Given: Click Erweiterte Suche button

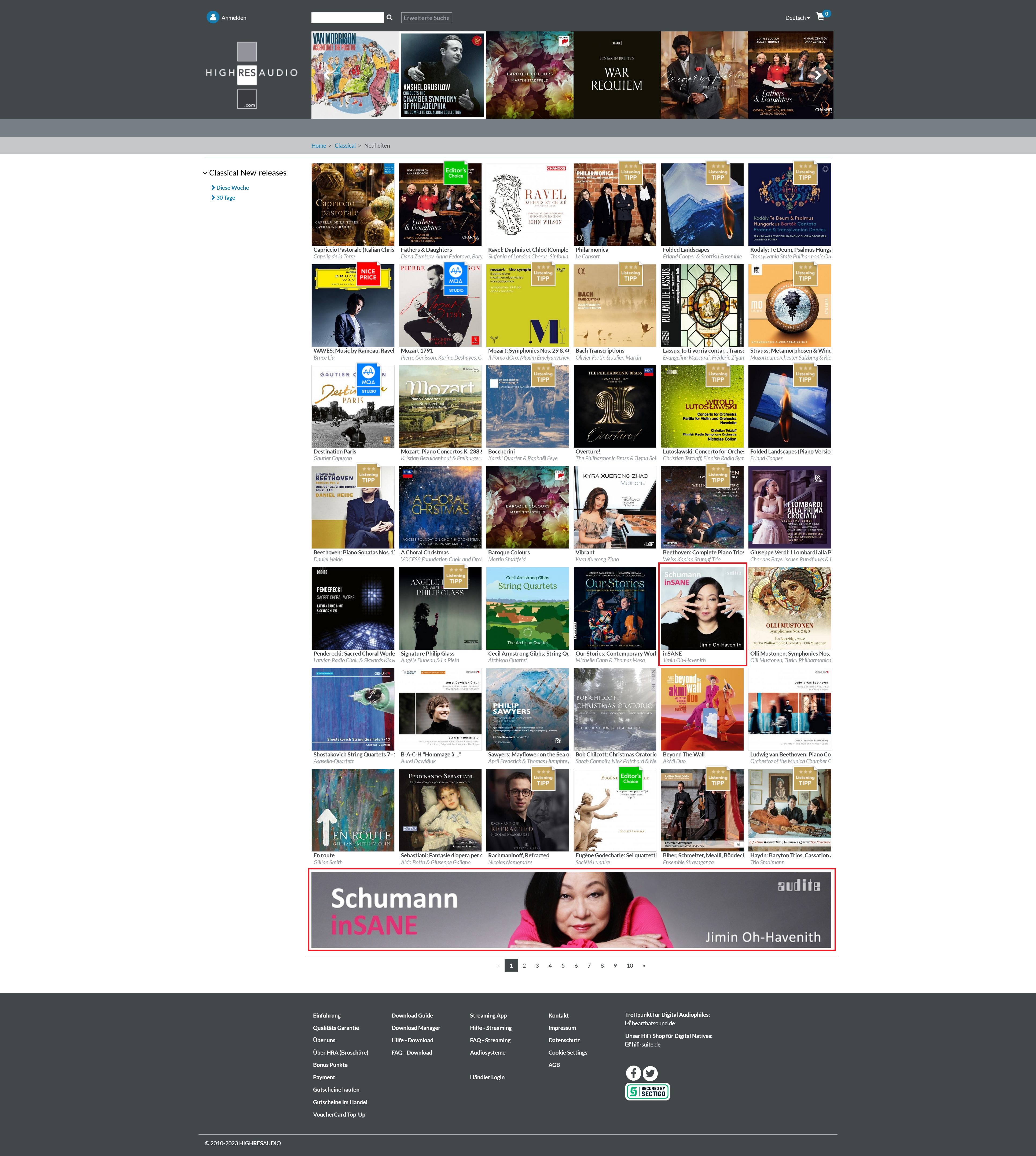Looking at the screenshot, I should pyautogui.click(x=426, y=18).
